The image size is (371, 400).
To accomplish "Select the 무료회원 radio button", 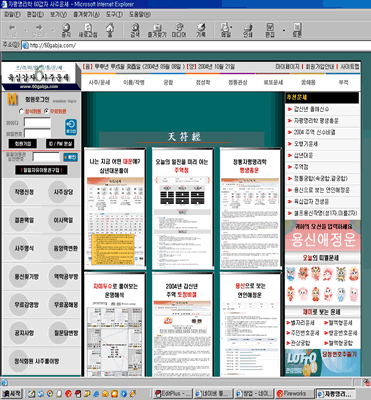I will tap(46, 111).
